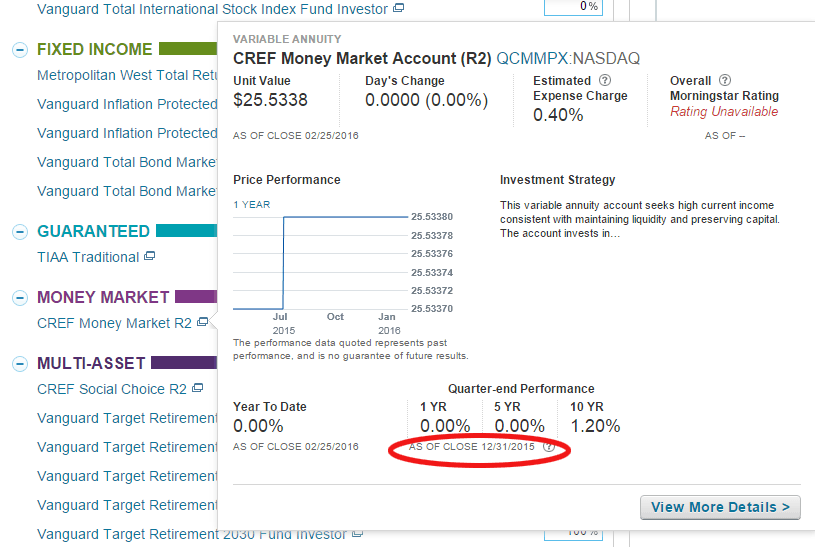This screenshot has height=547, width=815.
Task: Open popup icon next to TIAA Traditional
Action: 150,256
